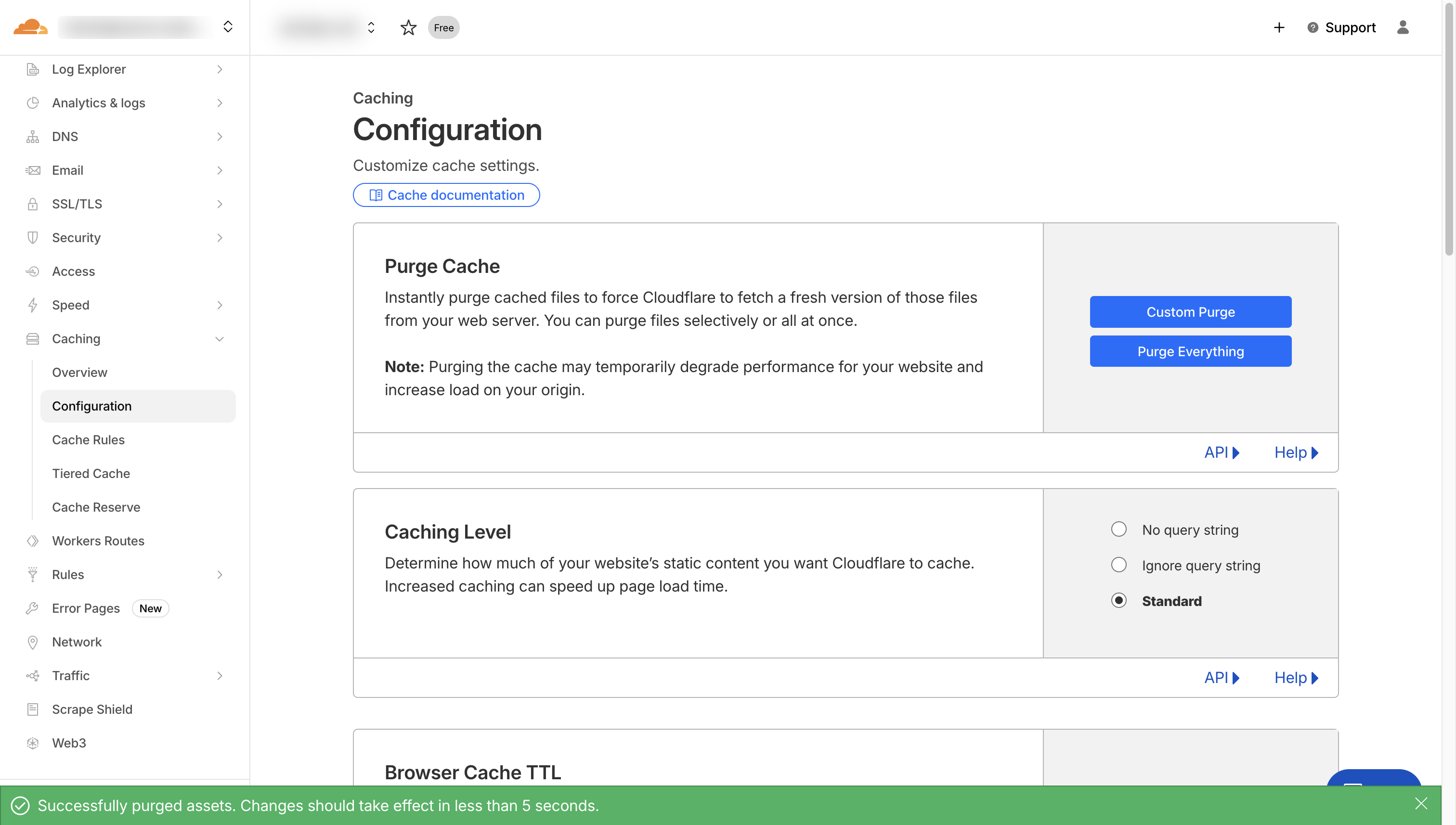Open the account profile icon
The image size is (1456, 825).
coord(1403,27)
